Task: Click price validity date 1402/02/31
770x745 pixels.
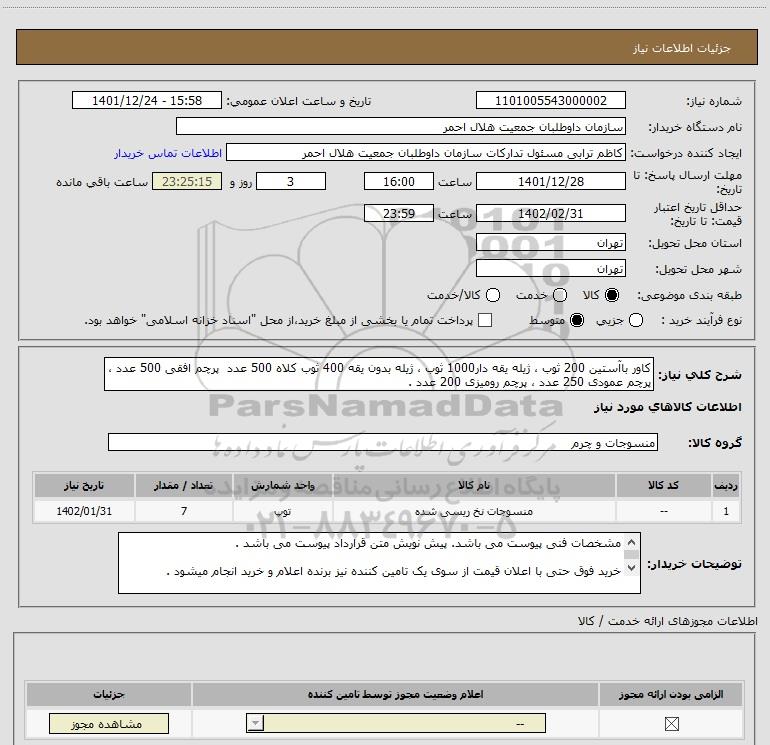Action: pyautogui.click(x=550, y=213)
